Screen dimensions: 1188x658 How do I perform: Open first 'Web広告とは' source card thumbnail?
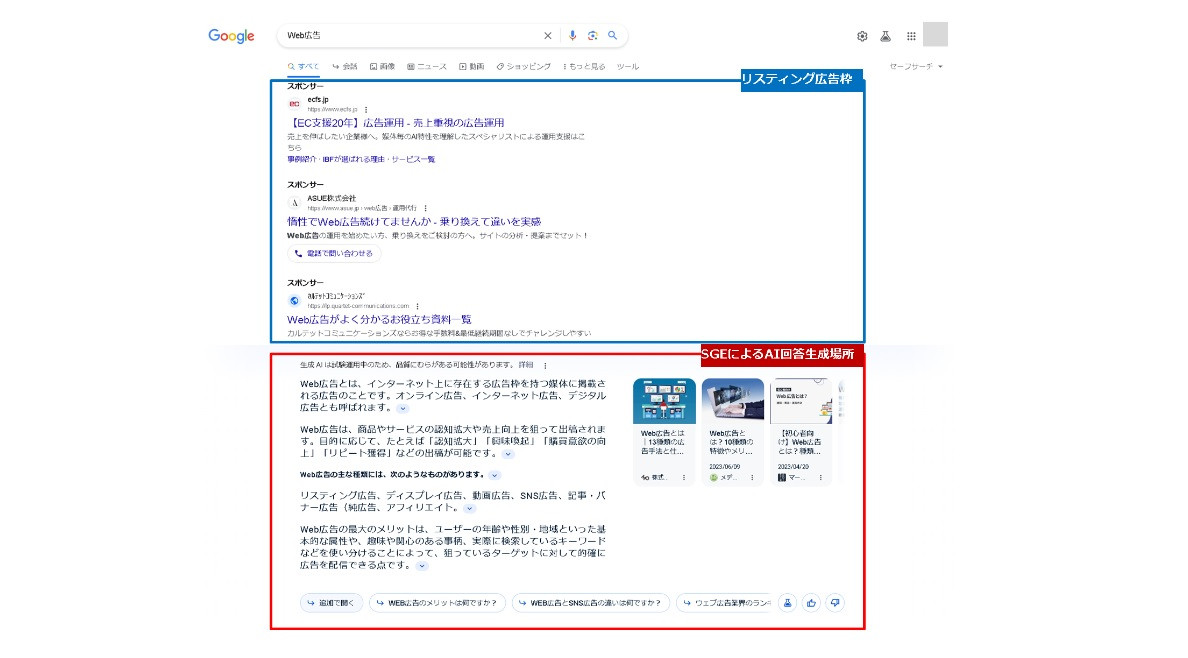click(x=664, y=402)
